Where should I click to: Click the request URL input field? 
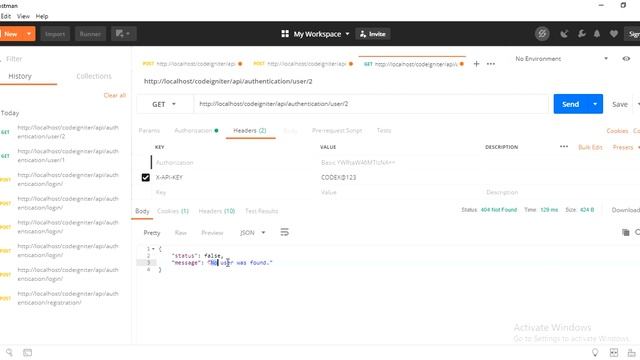(371, 104)
